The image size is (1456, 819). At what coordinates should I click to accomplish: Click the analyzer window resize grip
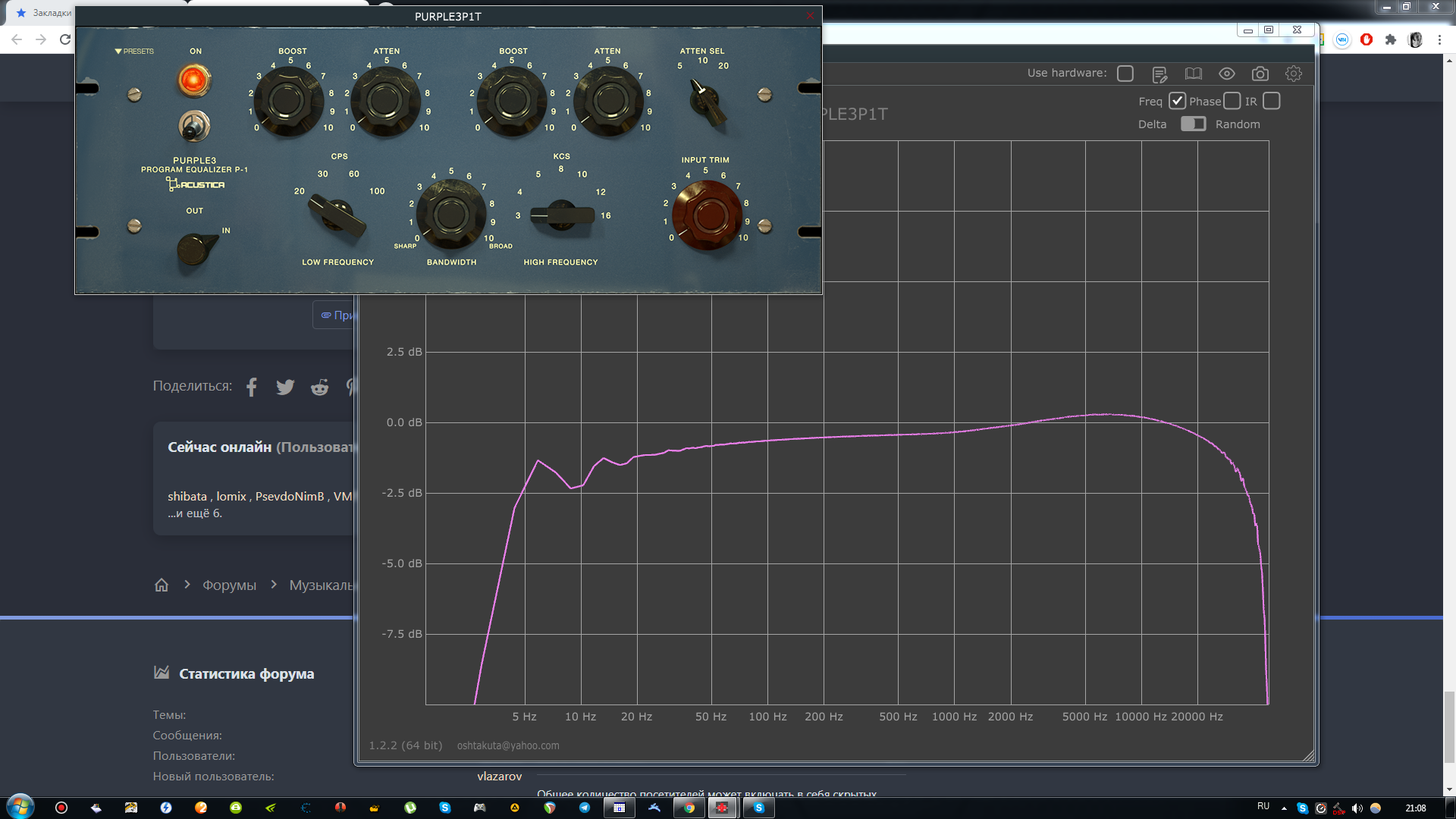point(1308,755)
